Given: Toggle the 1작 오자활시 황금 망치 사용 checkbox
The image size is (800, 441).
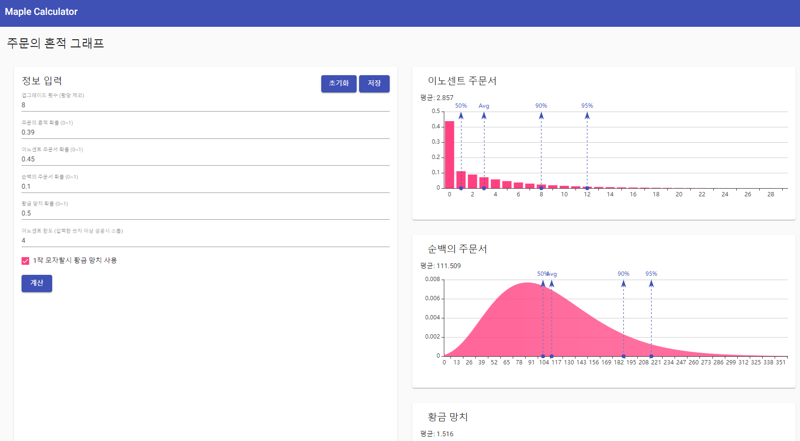Looking at the screenshot, I should [x=26, y=261].
